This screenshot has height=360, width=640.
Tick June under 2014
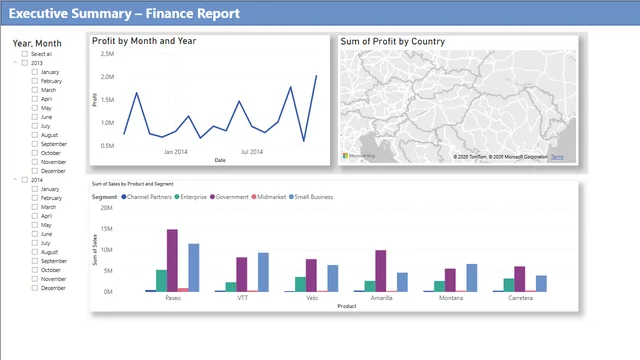point(35,234)
